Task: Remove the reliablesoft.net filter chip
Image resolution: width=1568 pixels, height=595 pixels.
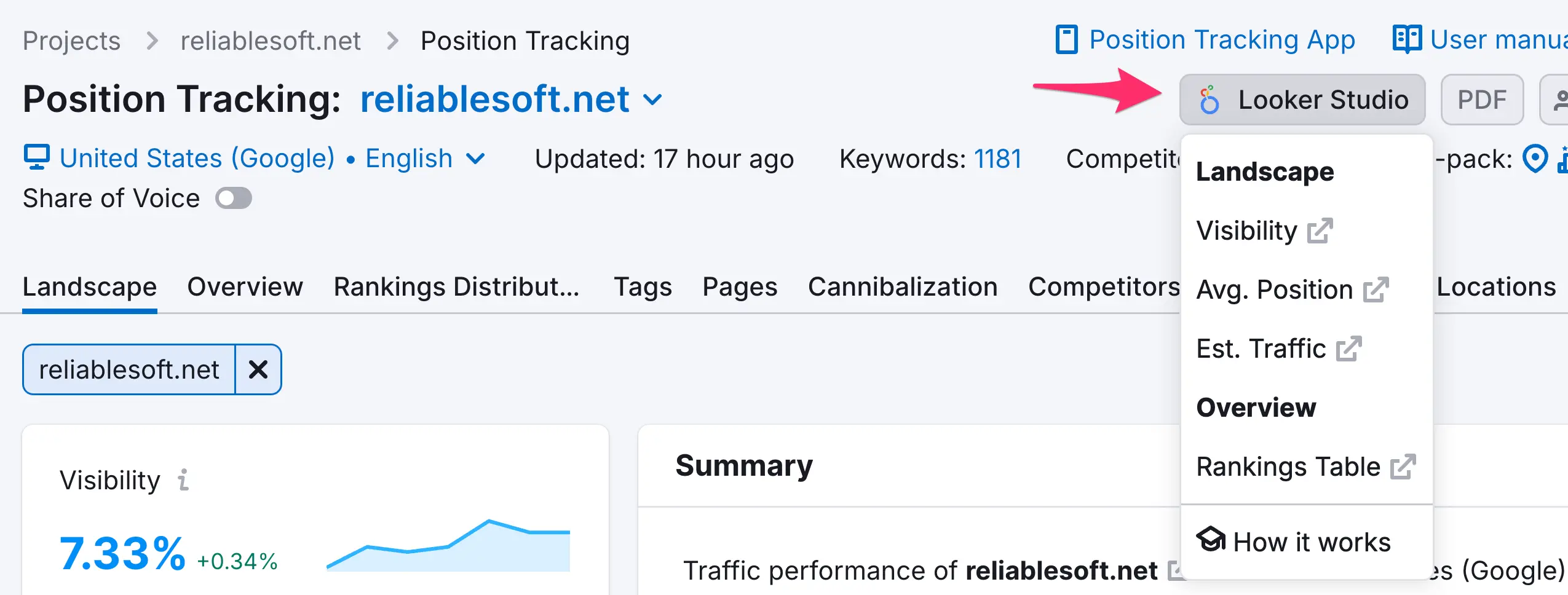Action: click(258, 369)
